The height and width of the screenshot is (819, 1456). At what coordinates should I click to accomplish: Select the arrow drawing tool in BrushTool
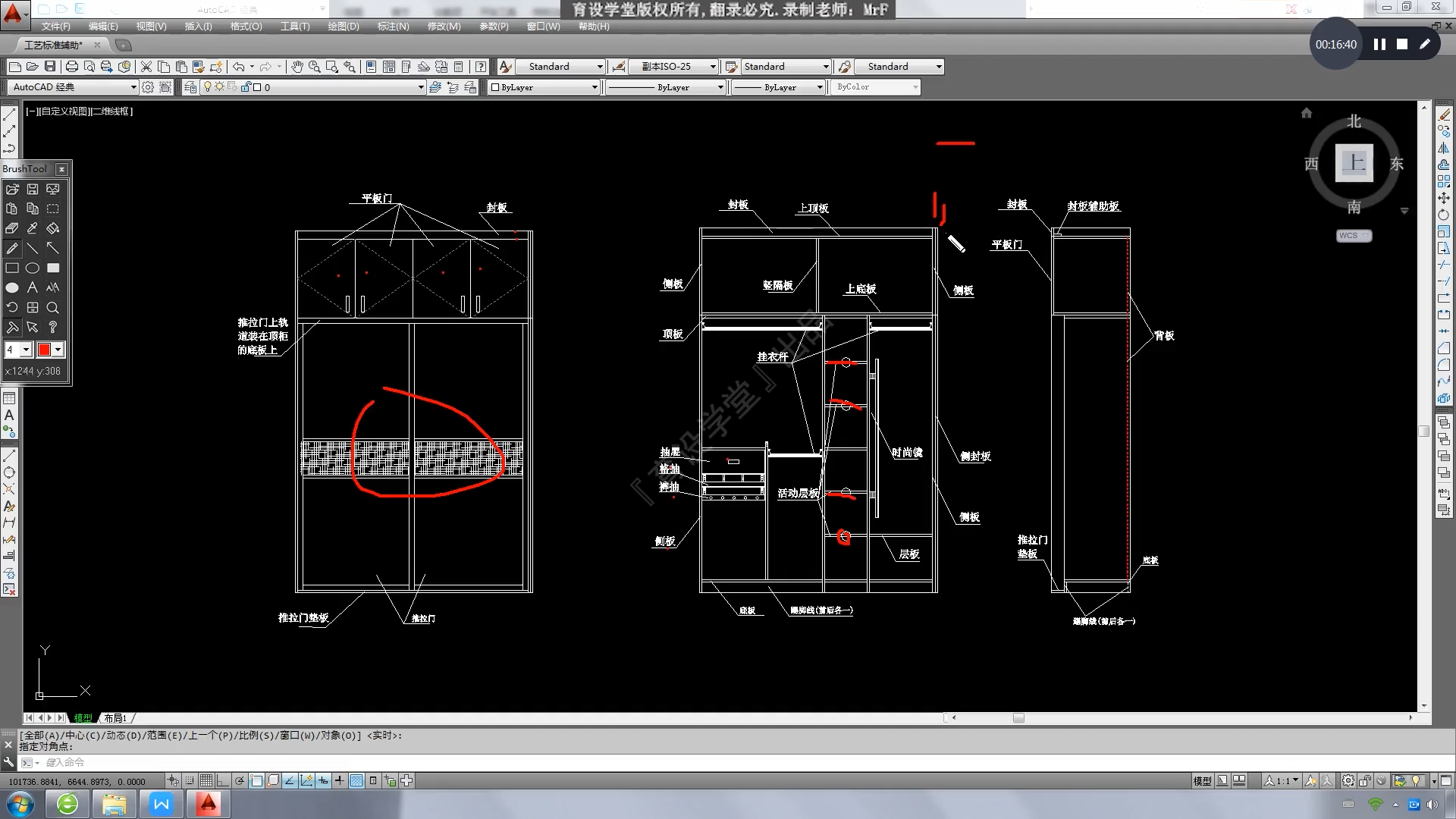pyautogui.click(x=52, y=248)
